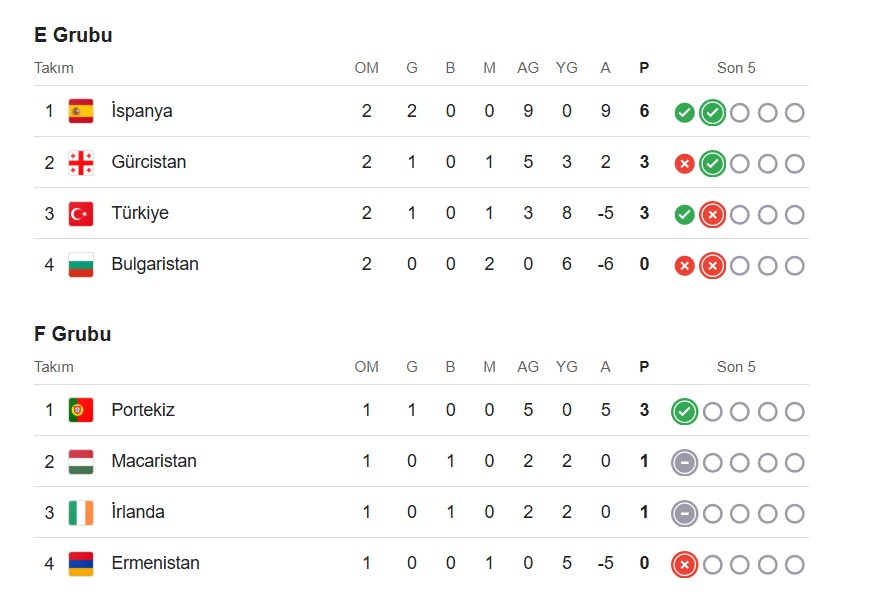Screen dimensions: 878x613
Task: Click the Son 5 header in F Grubu
Action: [x=736, y=367]
